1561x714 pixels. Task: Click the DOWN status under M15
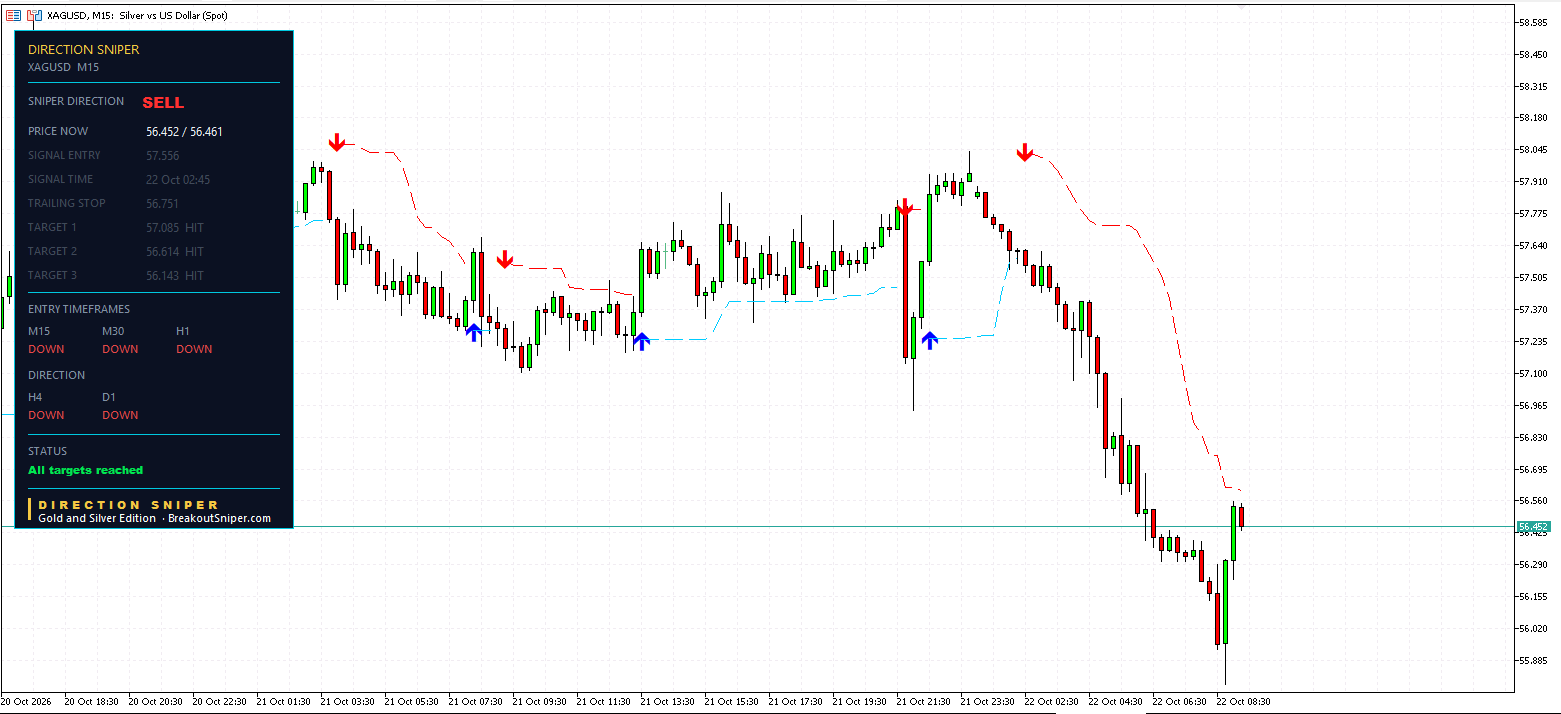tap(46, 349)
